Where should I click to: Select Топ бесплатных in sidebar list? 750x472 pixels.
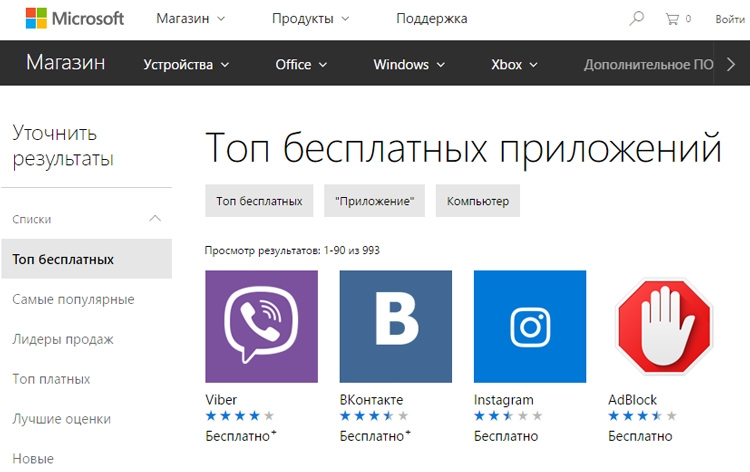point(87,259)
